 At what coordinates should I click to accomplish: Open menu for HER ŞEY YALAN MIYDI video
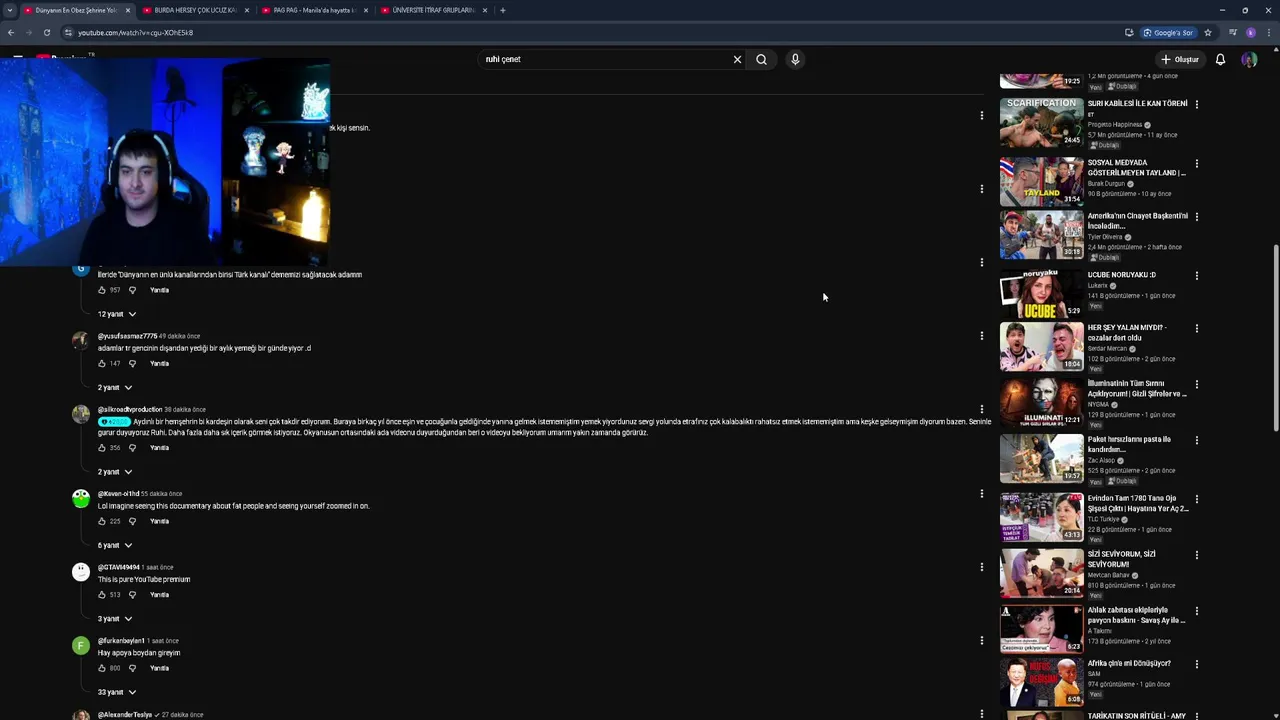click(x=1196, y=328)
